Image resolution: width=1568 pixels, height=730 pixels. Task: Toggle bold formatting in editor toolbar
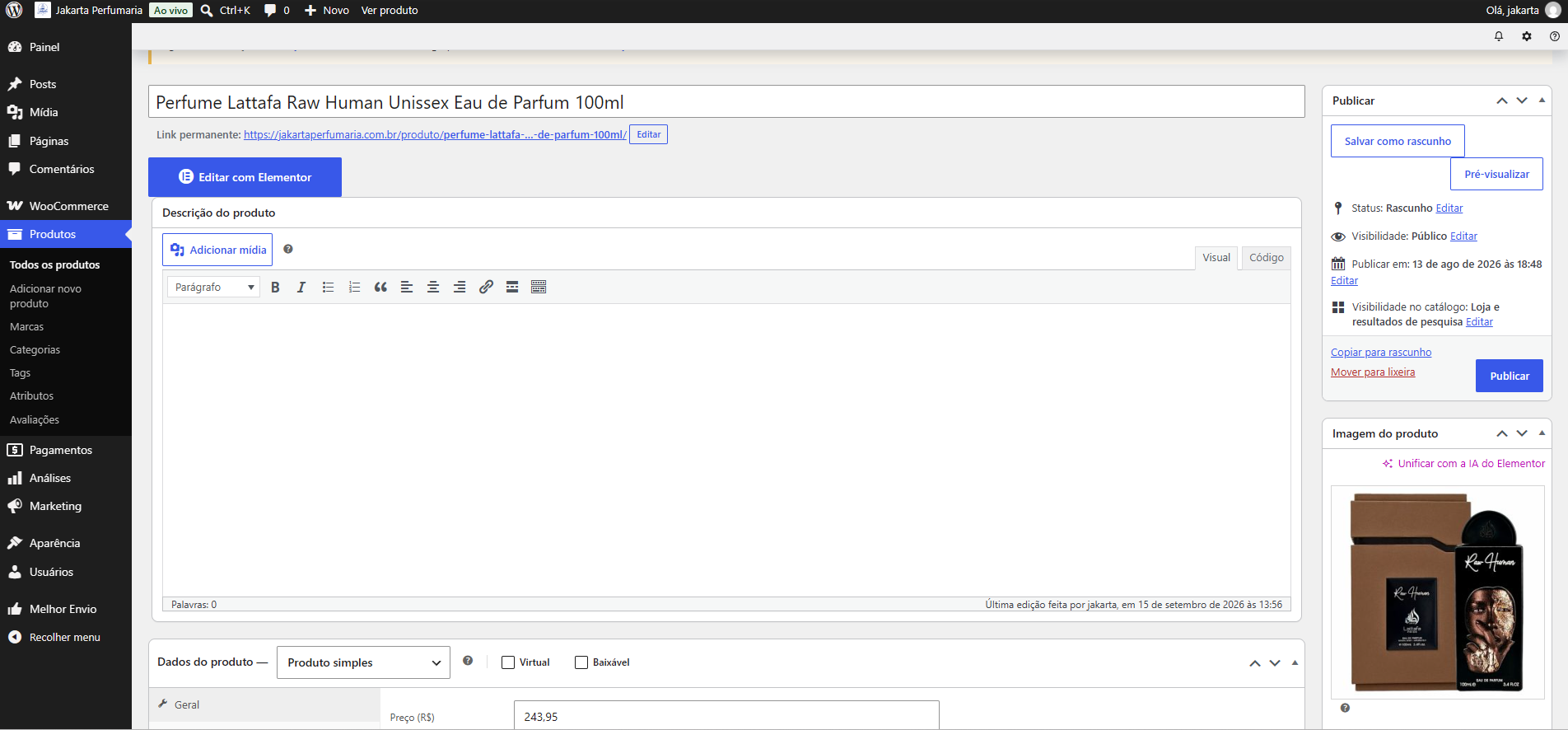click(x=275, y=287)
